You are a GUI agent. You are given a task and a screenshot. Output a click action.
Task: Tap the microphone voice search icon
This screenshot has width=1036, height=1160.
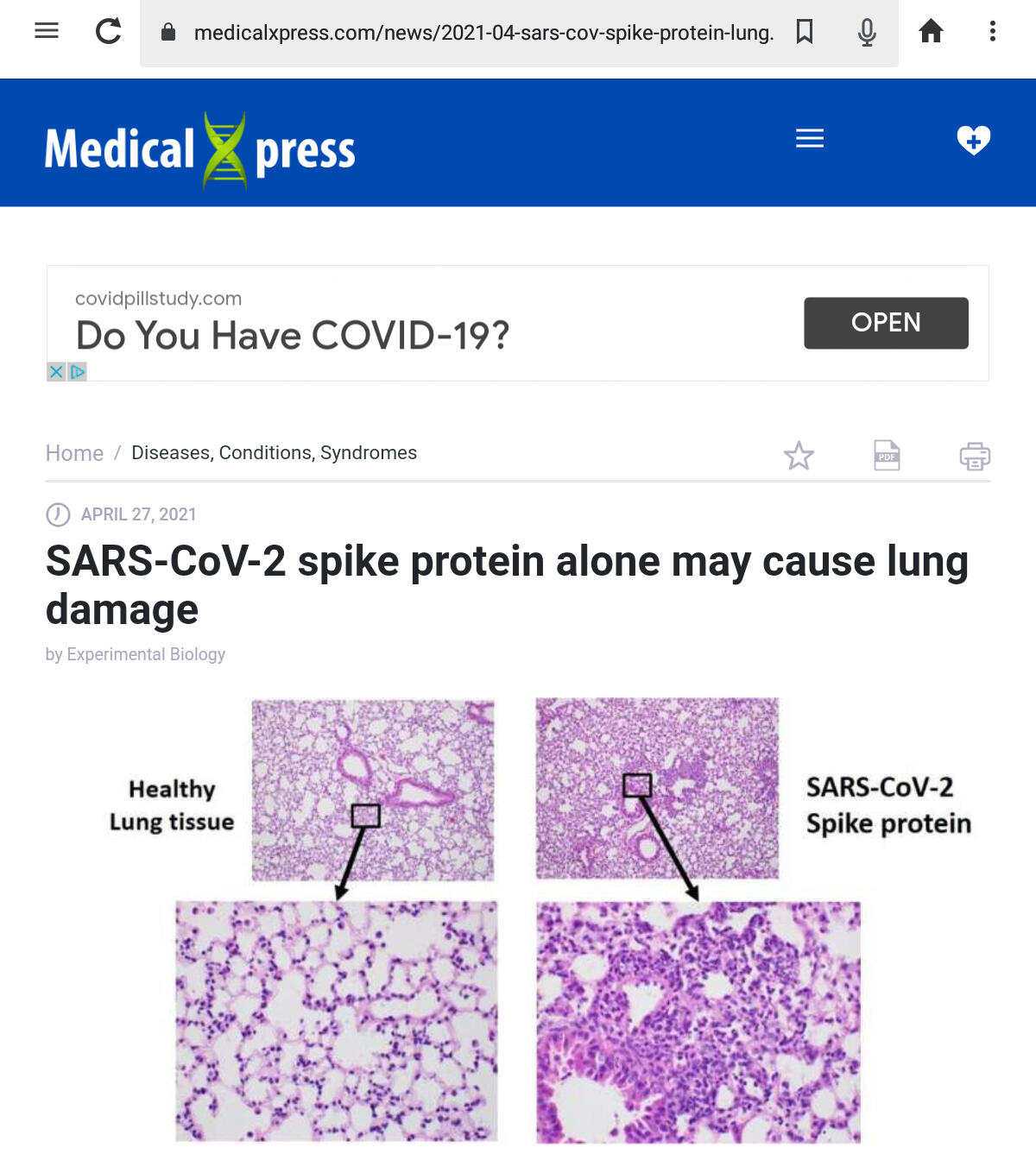point(867,32)
